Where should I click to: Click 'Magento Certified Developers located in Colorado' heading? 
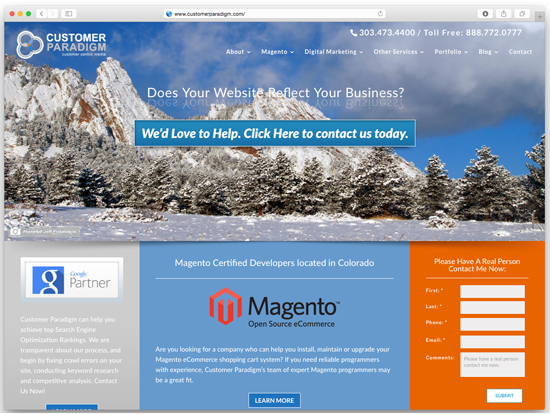click(x=274, y=263)
